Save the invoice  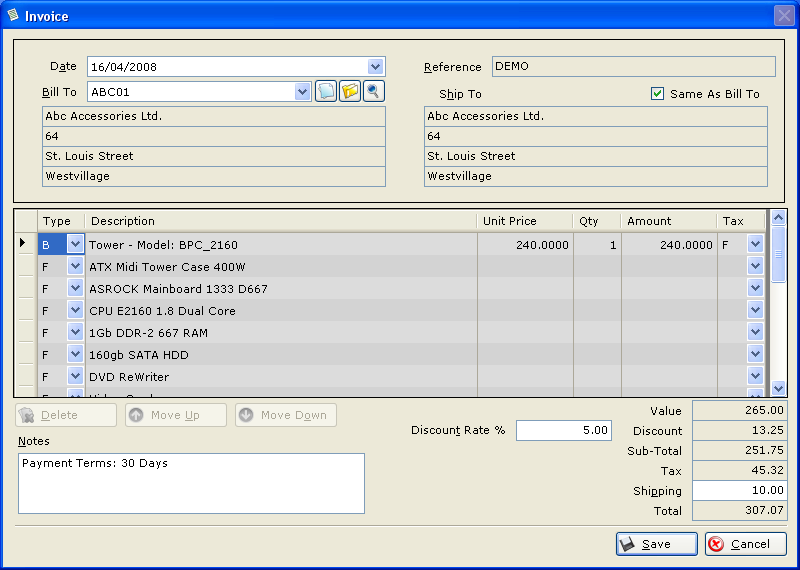(x=656, y=544)
